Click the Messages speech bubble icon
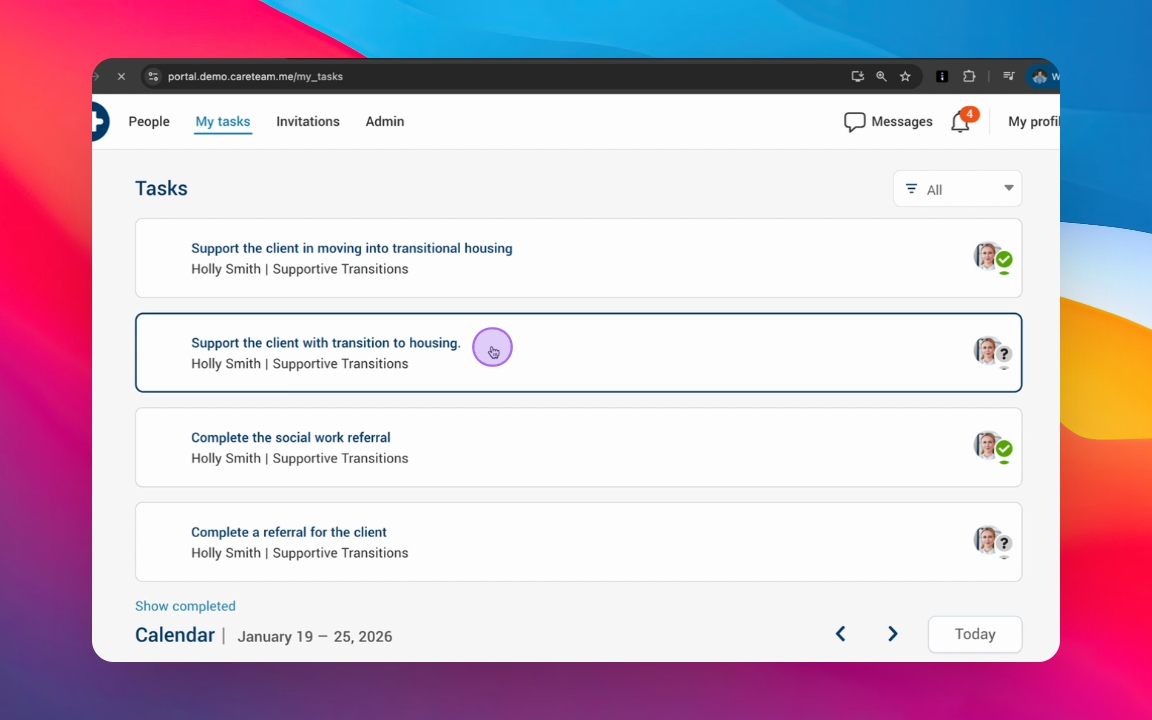Screen dimensions: 1152x720 coord(854,122)
